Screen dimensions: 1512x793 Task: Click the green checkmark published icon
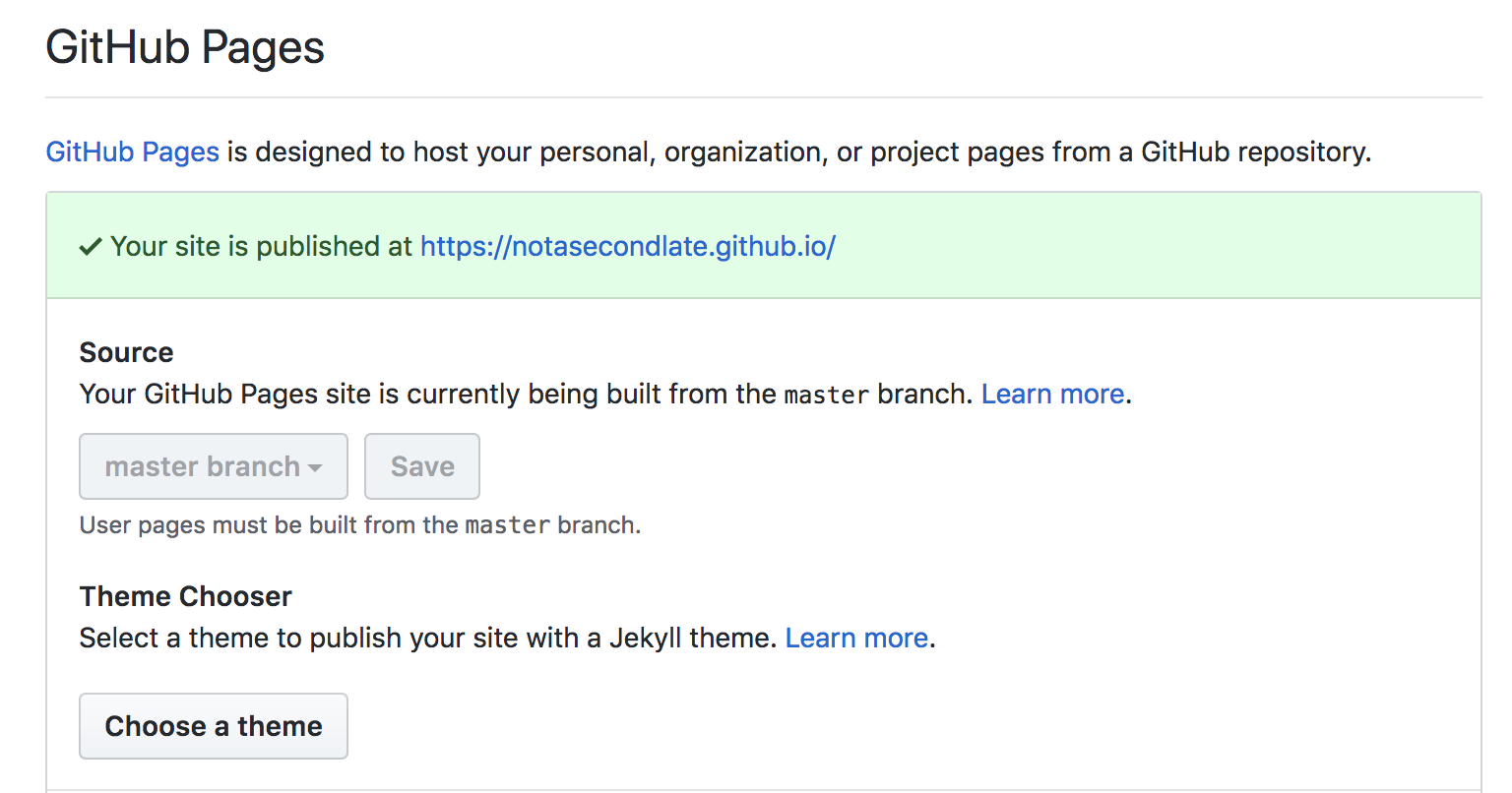click(x=91, y=247)
